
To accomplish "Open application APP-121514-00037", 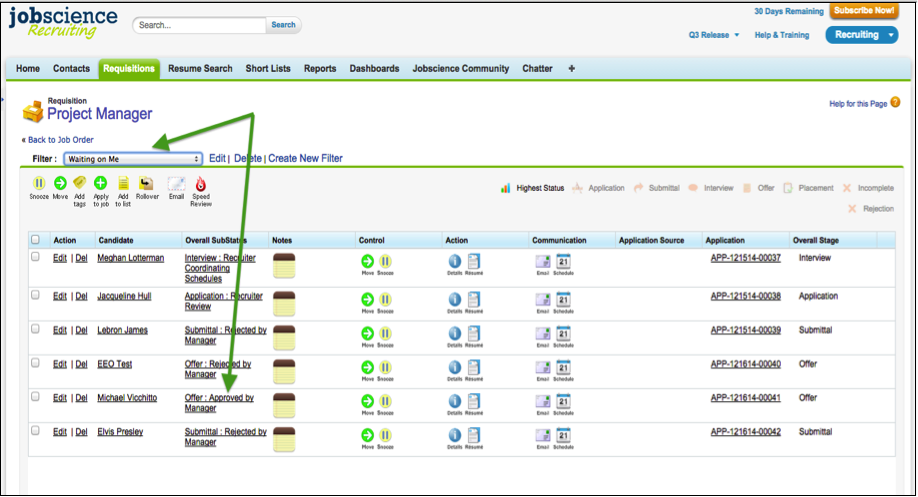I will click(x=745, y=258).
